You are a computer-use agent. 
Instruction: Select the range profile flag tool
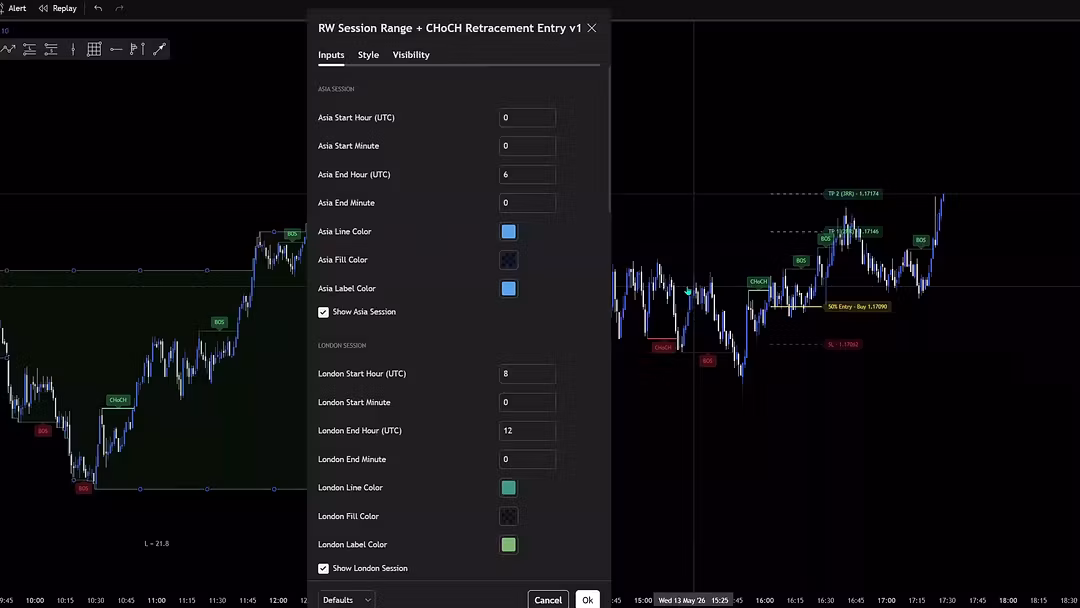[138, 49]
